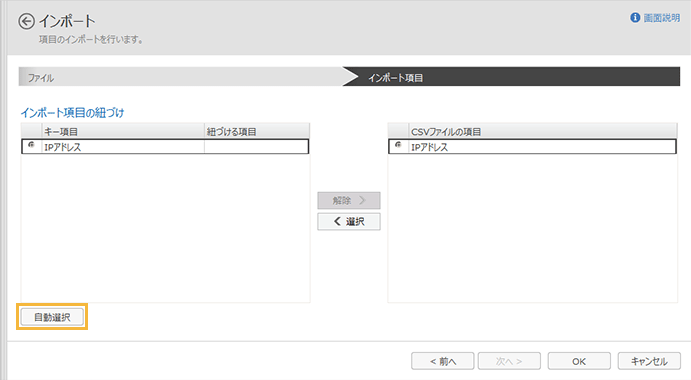The height and width of the screenshot is (380, 691).
Task: Select the インポート項目 step tab
Action: (x=511, y=77)
